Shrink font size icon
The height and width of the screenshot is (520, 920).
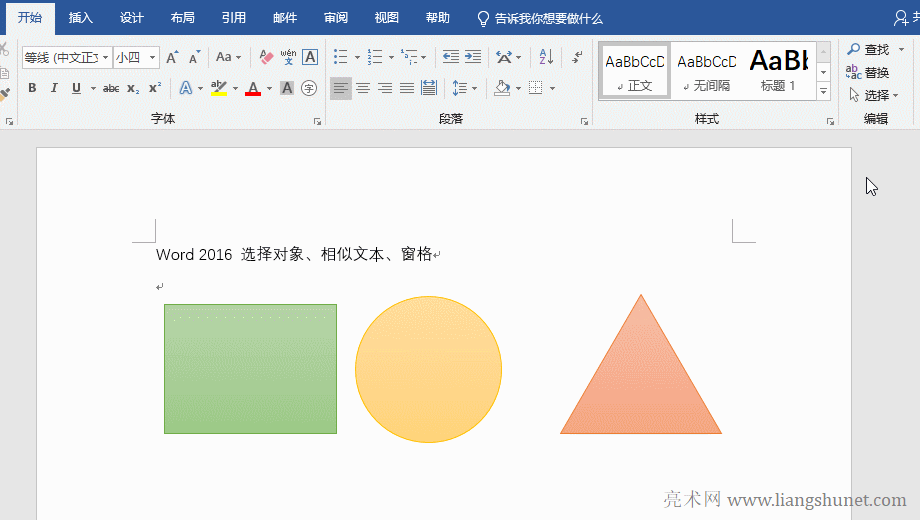pos(194,58)
